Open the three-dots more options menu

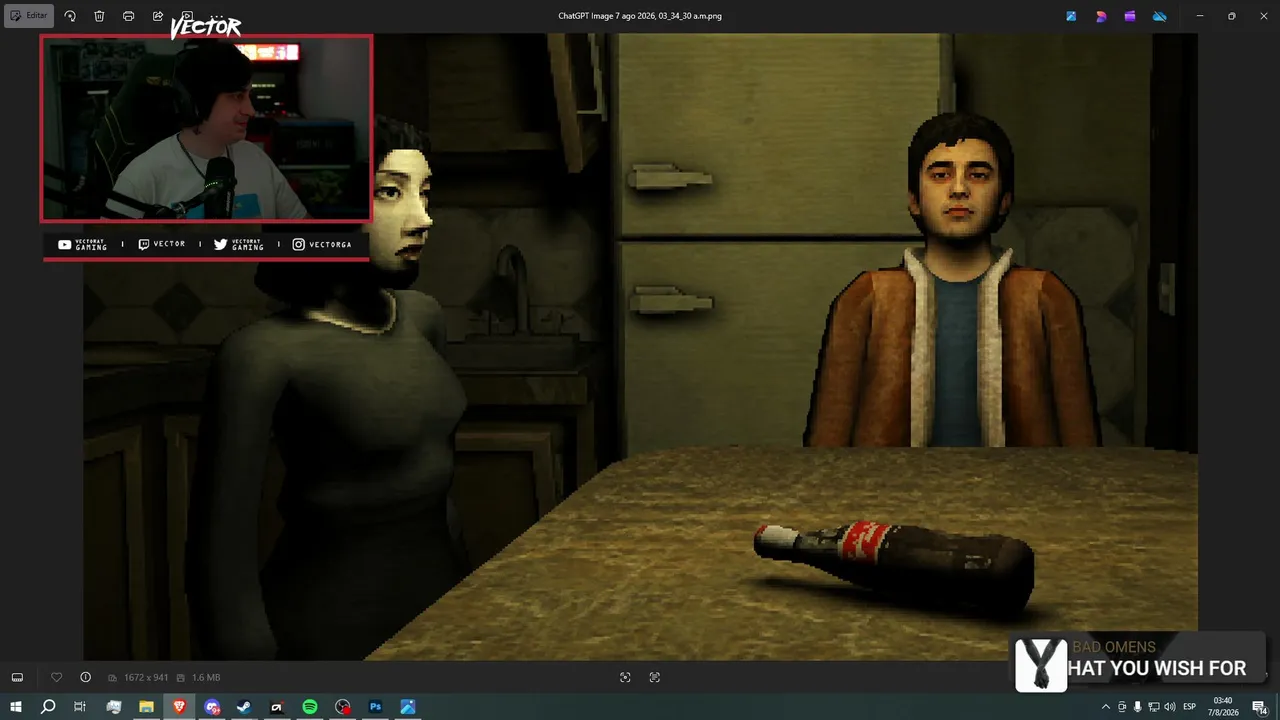(x=216, y=16)
